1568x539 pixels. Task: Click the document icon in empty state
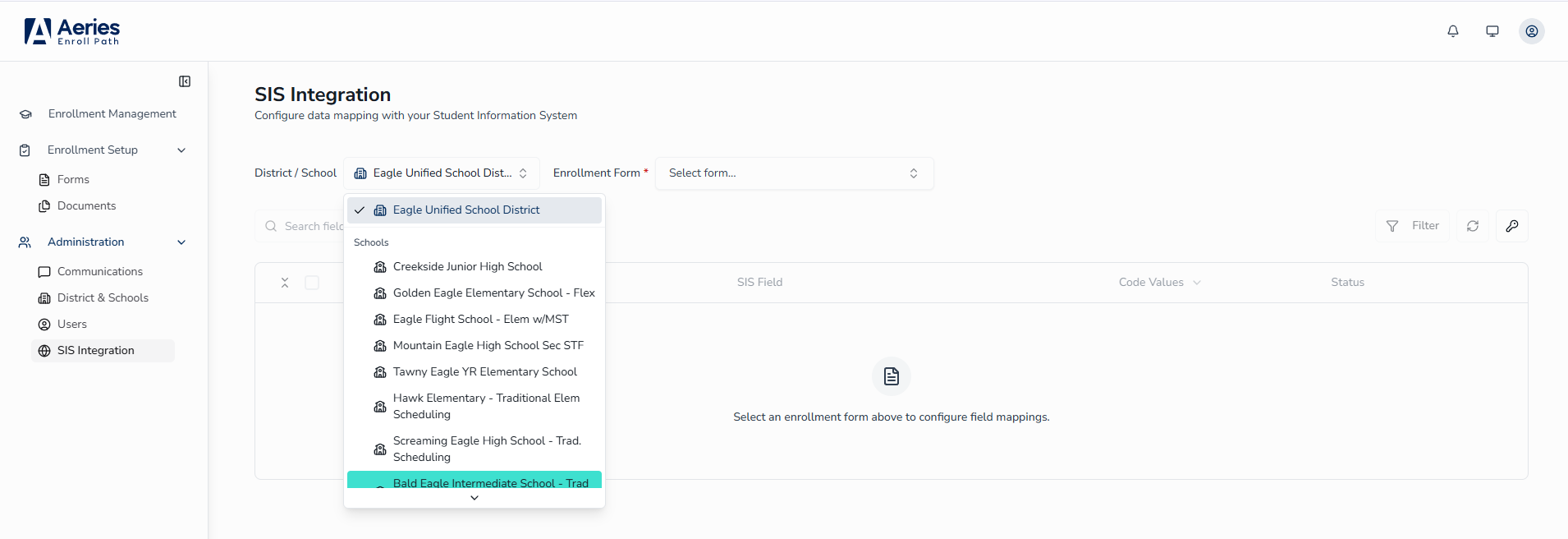pyautogui.click(x=892, y=376)
